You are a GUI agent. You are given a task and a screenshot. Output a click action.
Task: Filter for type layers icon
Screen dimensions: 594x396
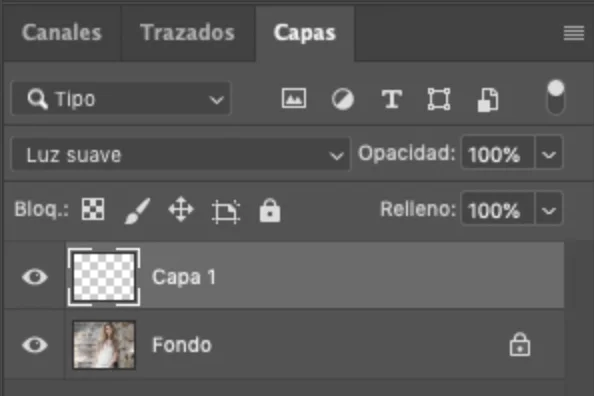(391, 99)
